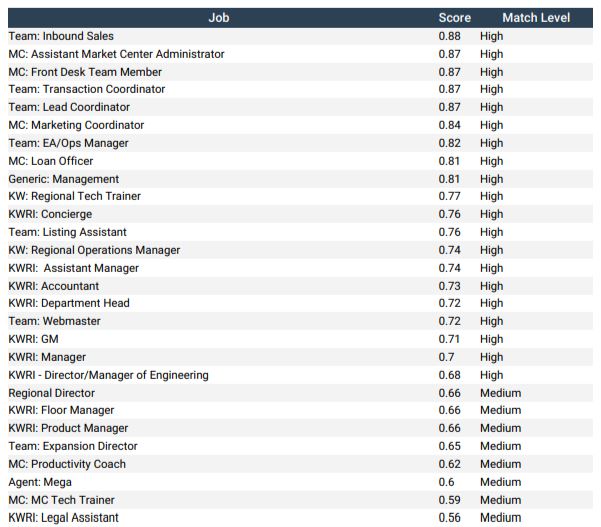Click the 0.62 score value
The height and width of the screenshot is (527, 601).
click(449, 464)
